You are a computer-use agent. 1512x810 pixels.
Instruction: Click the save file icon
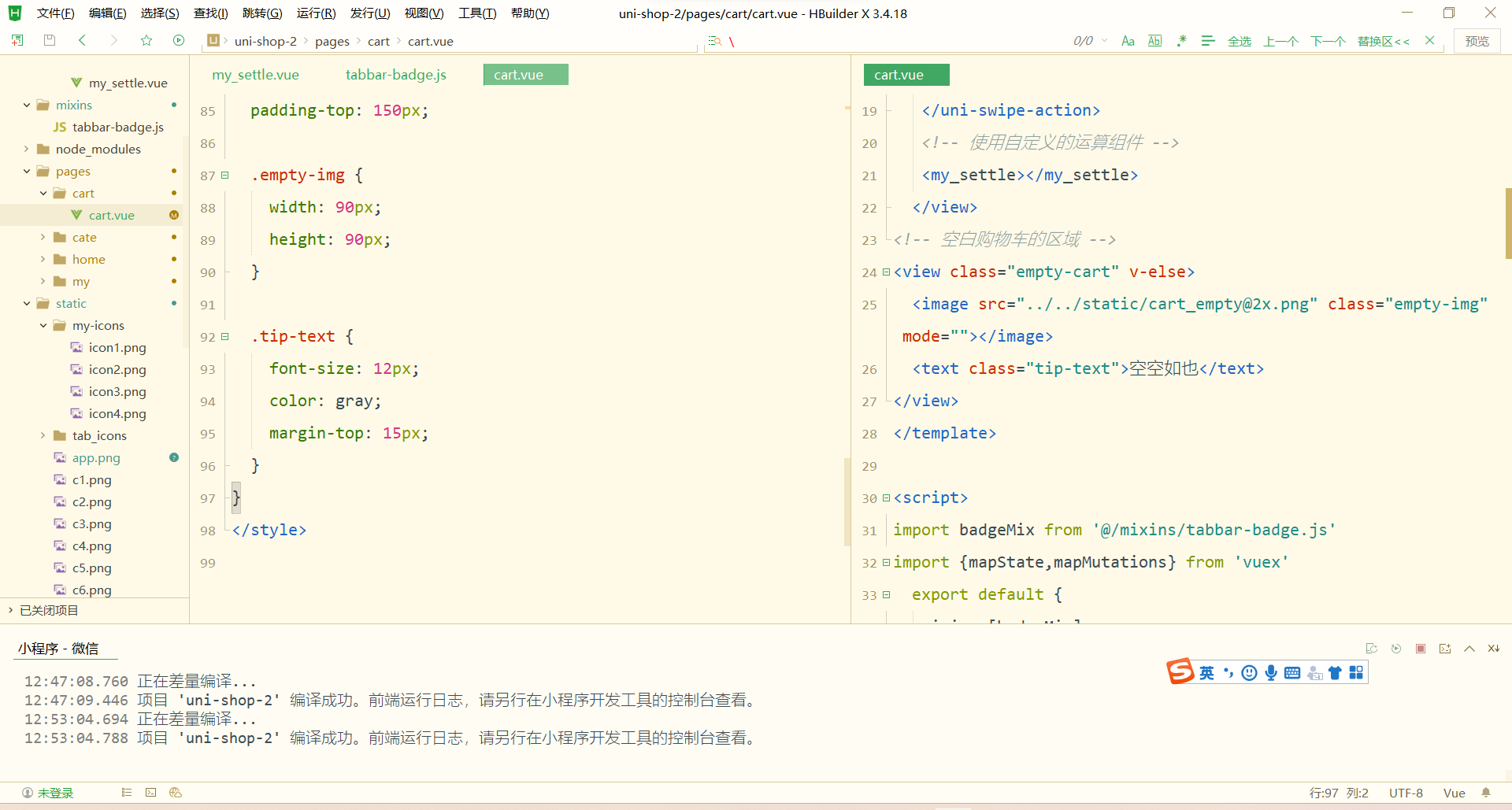click(x=50, y=40)
